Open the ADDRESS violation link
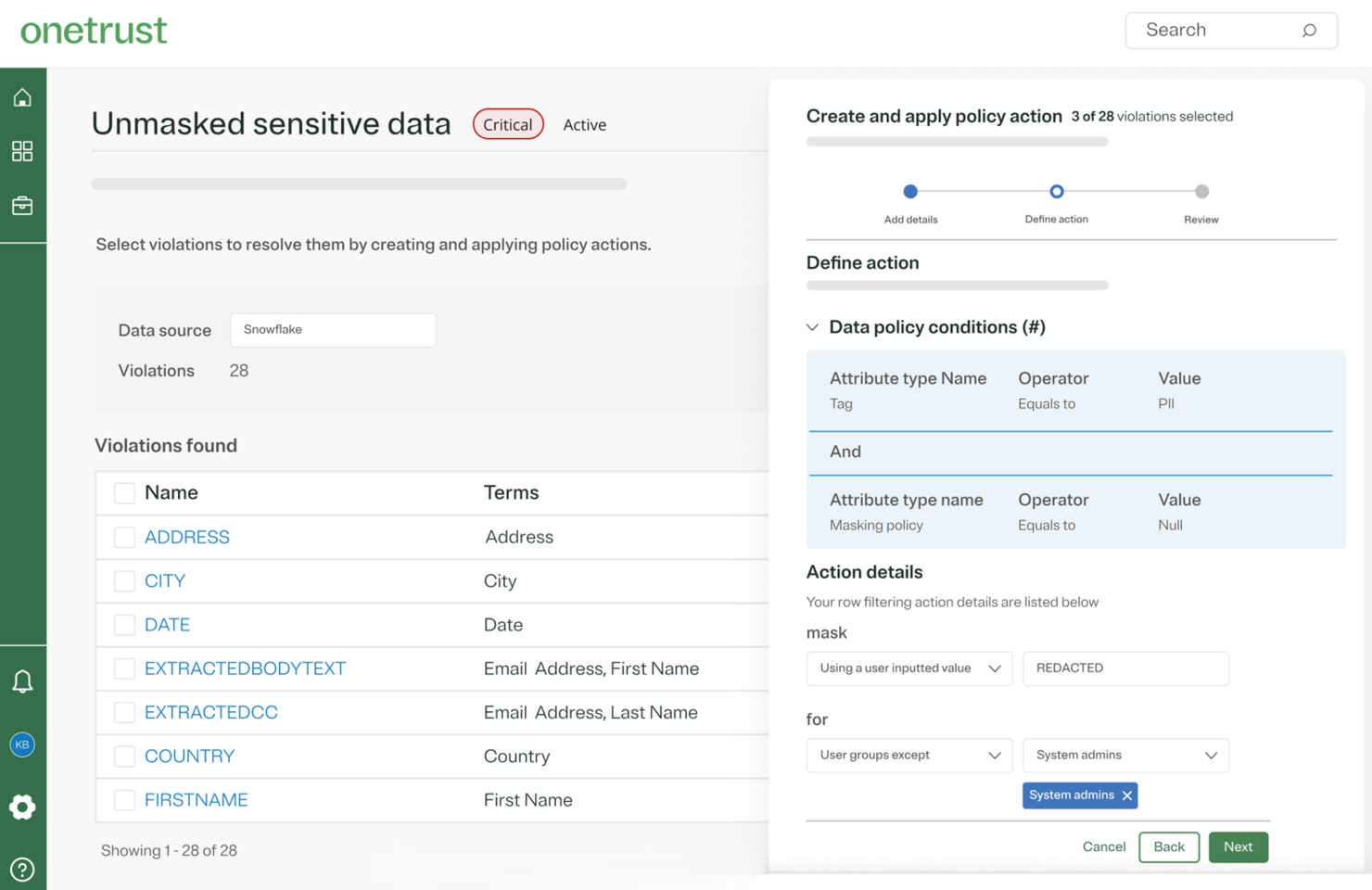Screen dimensions: 1372x890 point(187,537)
